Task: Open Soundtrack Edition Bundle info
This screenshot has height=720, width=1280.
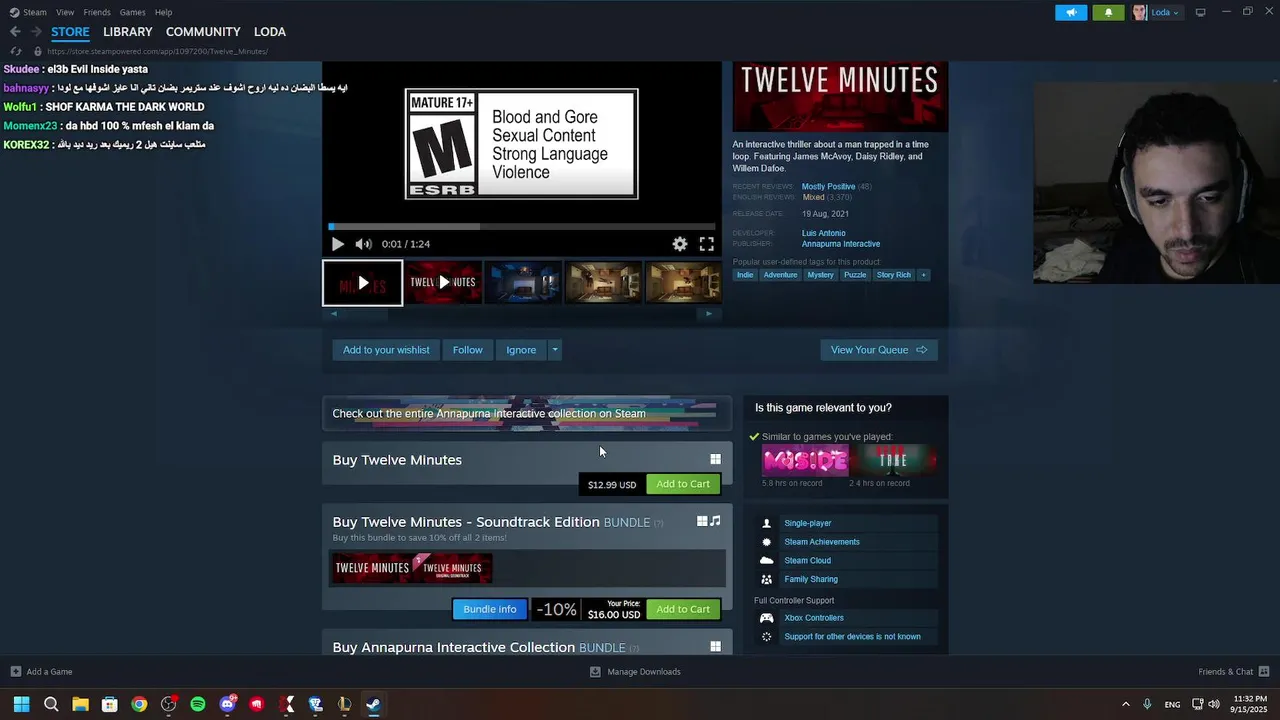Action: [490, 609]
